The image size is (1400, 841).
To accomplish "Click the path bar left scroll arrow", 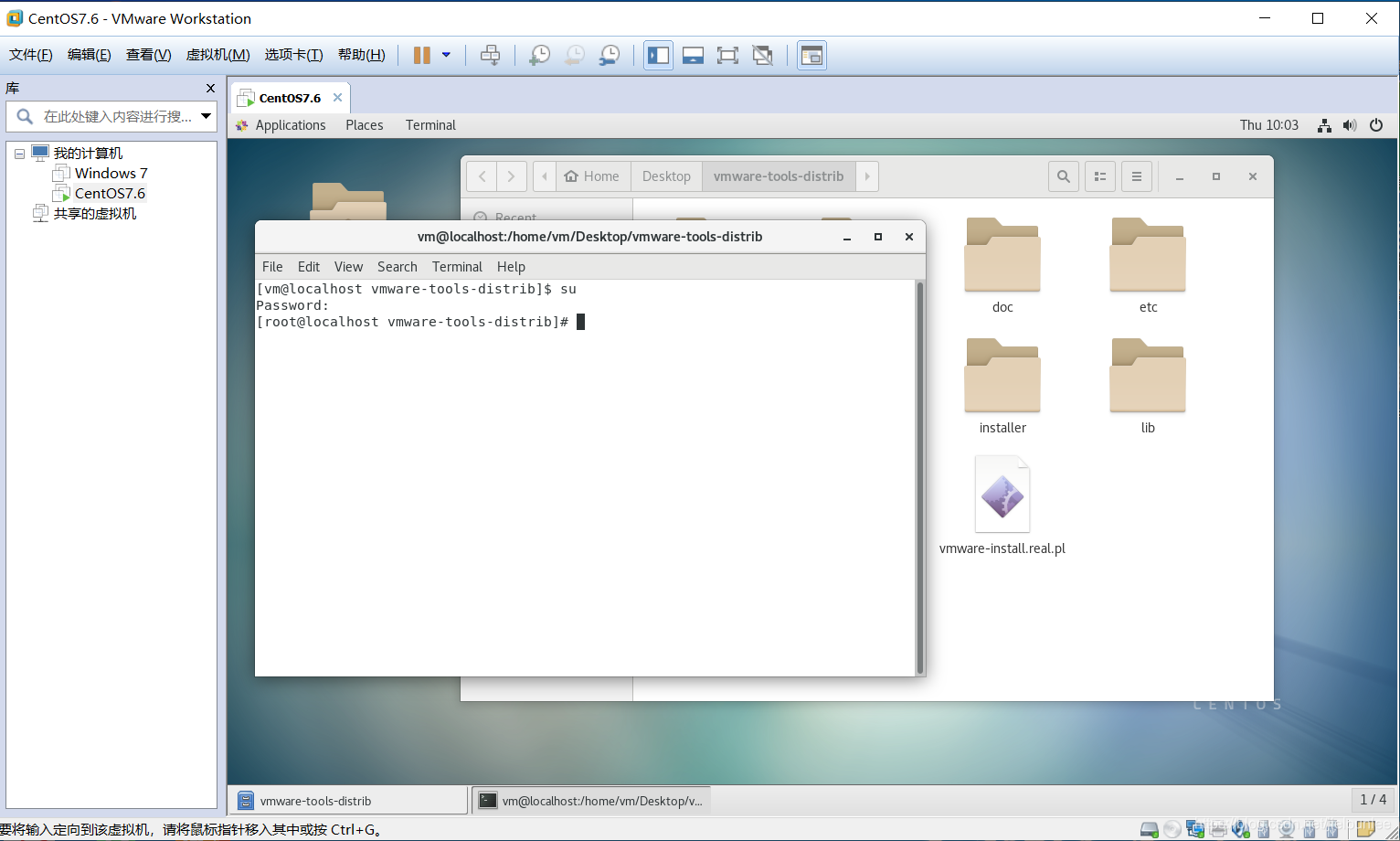I will coord(545,176).
